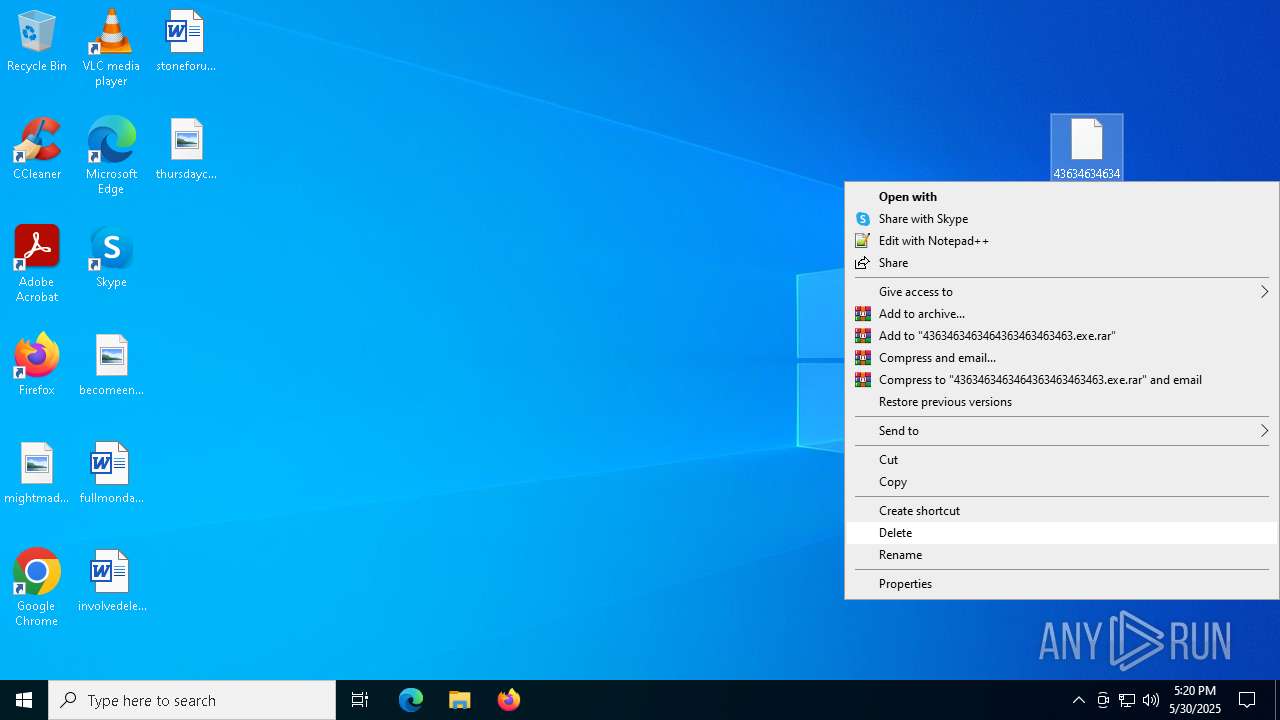Open the network status tray icon
The image size is (1280, 720).
(1127, 700)
